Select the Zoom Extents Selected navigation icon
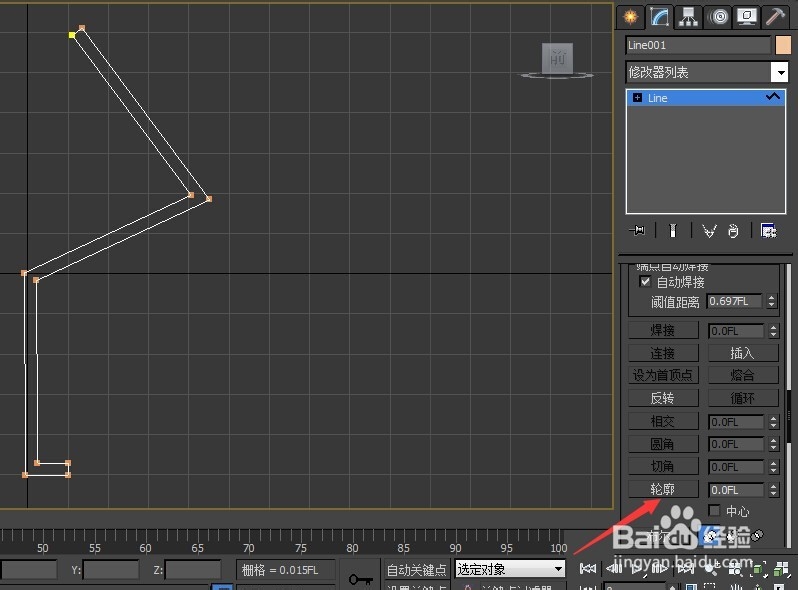 (758, 569)
